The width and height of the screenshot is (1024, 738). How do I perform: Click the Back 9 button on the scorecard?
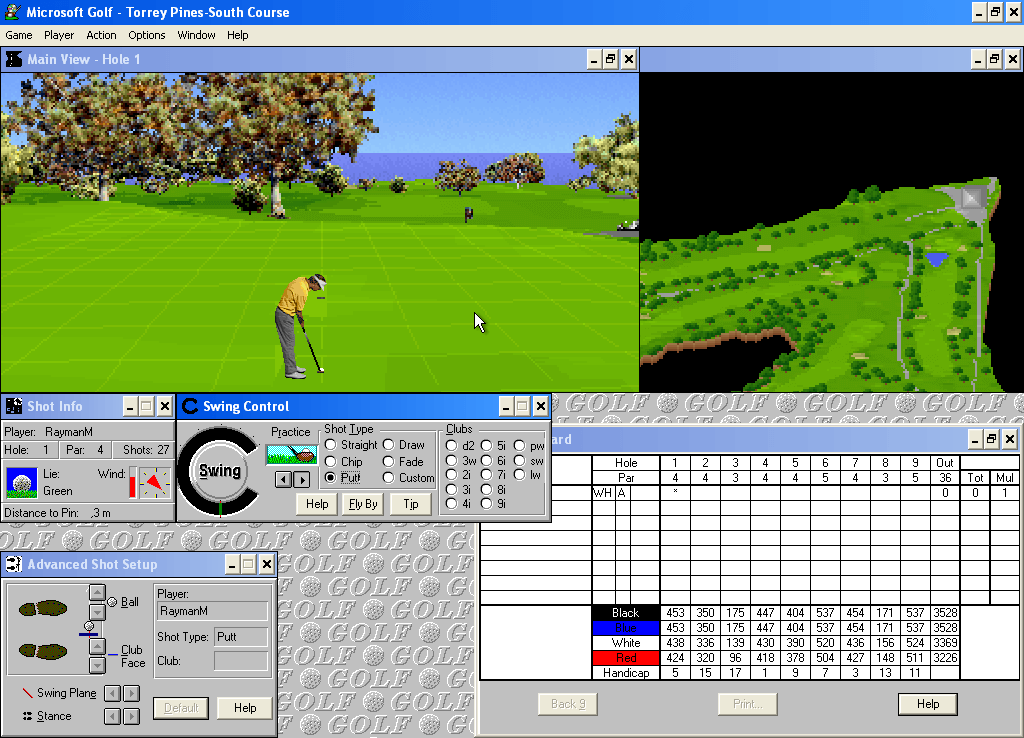tap(567, 704)
